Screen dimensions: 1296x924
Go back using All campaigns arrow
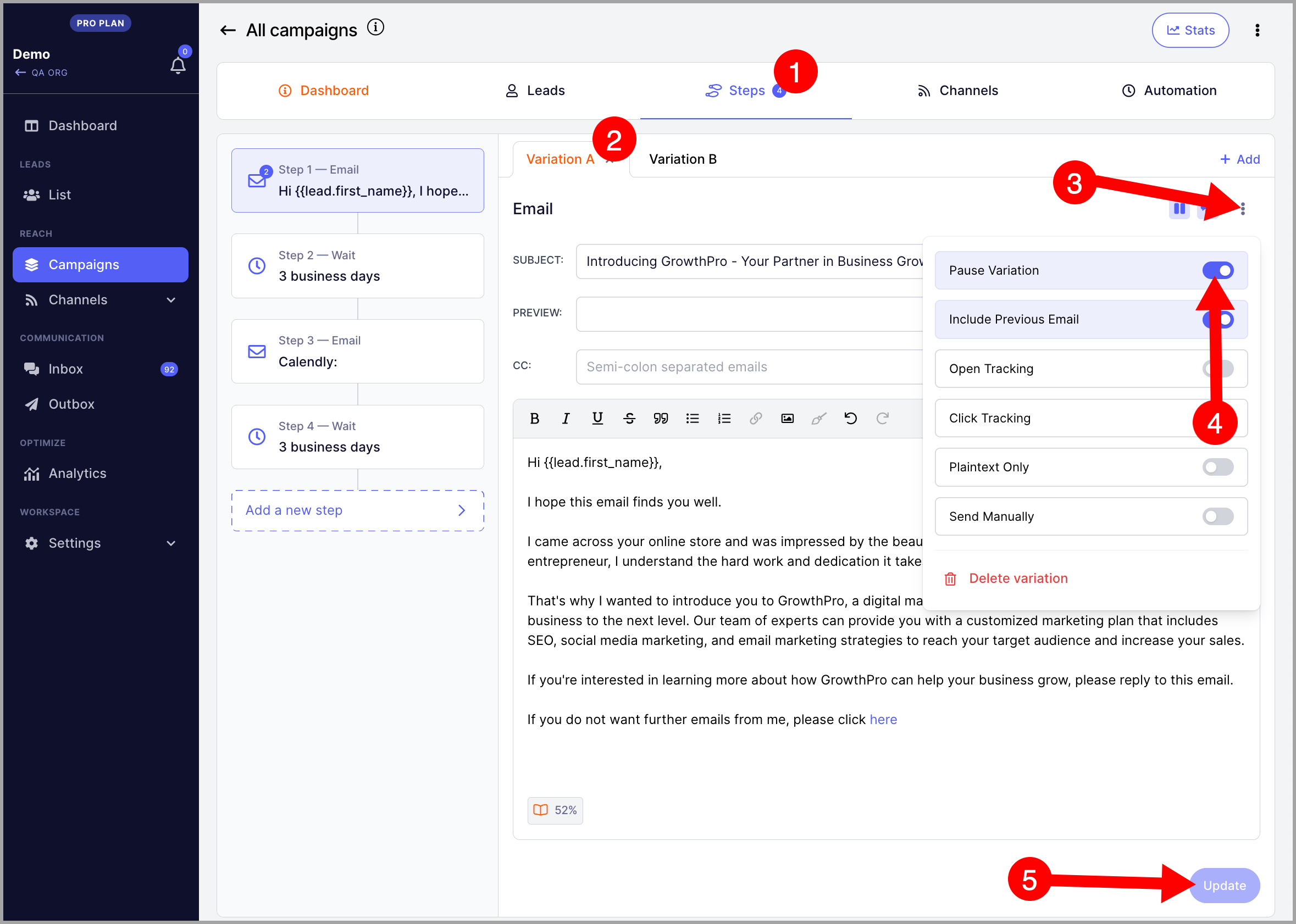tap(228, 31)
